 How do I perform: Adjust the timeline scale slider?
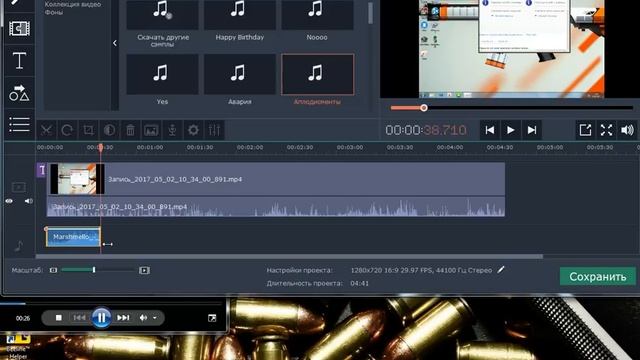click(x=94, y=270)
